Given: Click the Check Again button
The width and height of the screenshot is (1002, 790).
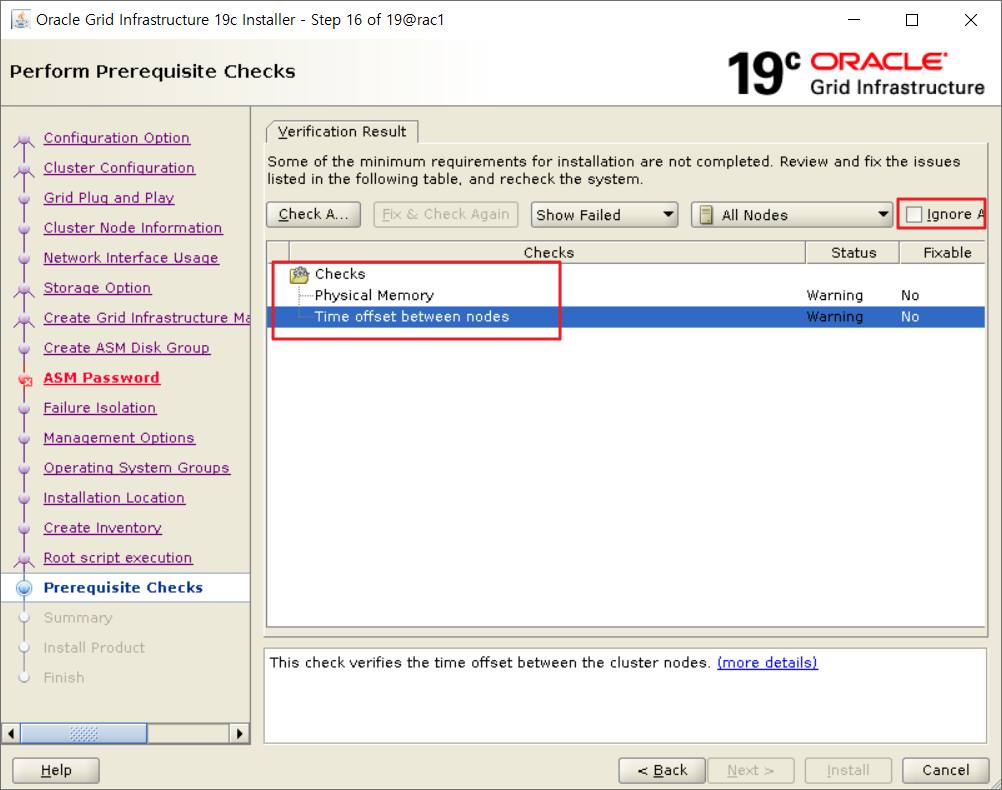Looking at the screenshot, I should click(x=313, y=215).
